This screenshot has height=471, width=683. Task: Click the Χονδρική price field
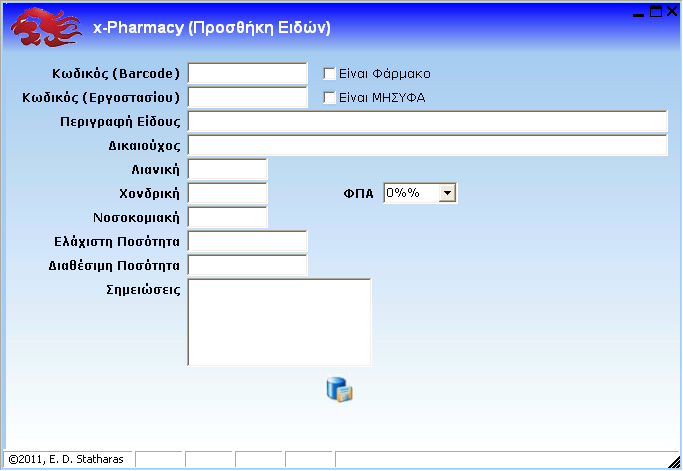pyautogui.click(x=227, y=193)
